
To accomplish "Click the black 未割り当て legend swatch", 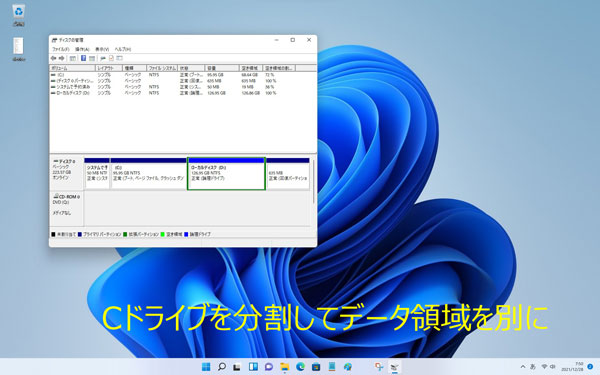I will click(x=54, y=234).
